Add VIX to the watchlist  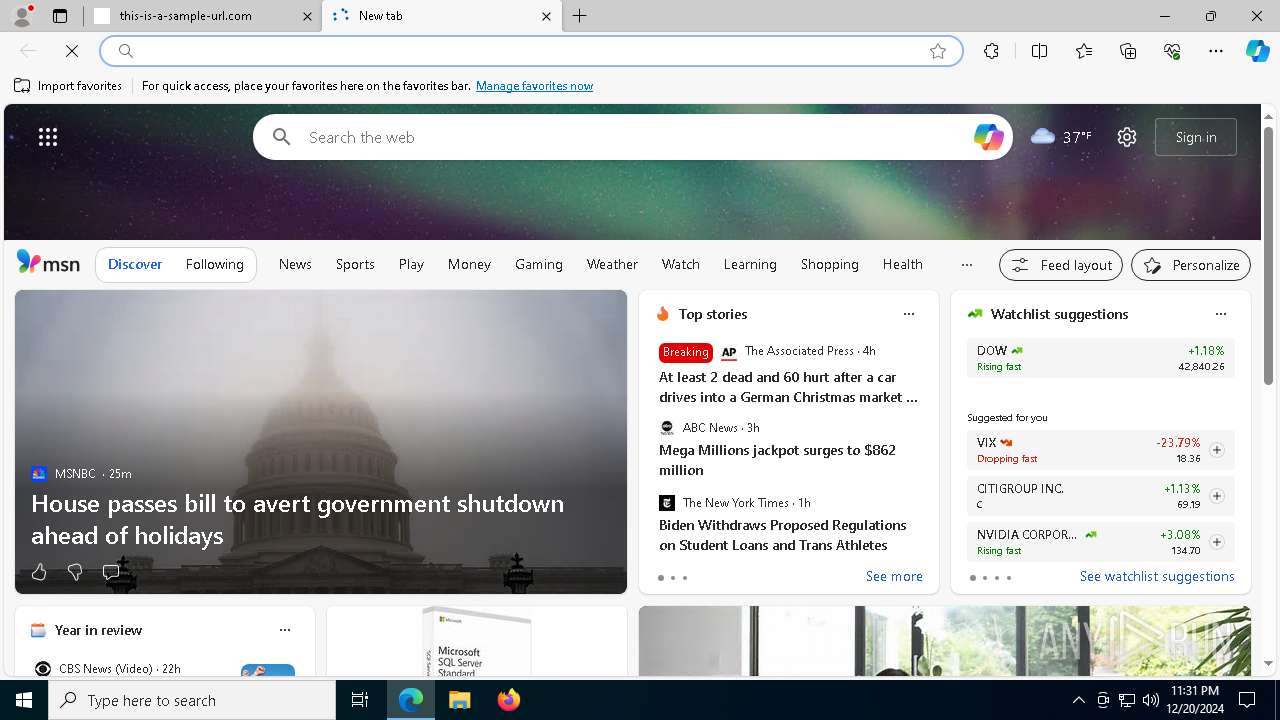(x=1216, y=450)
